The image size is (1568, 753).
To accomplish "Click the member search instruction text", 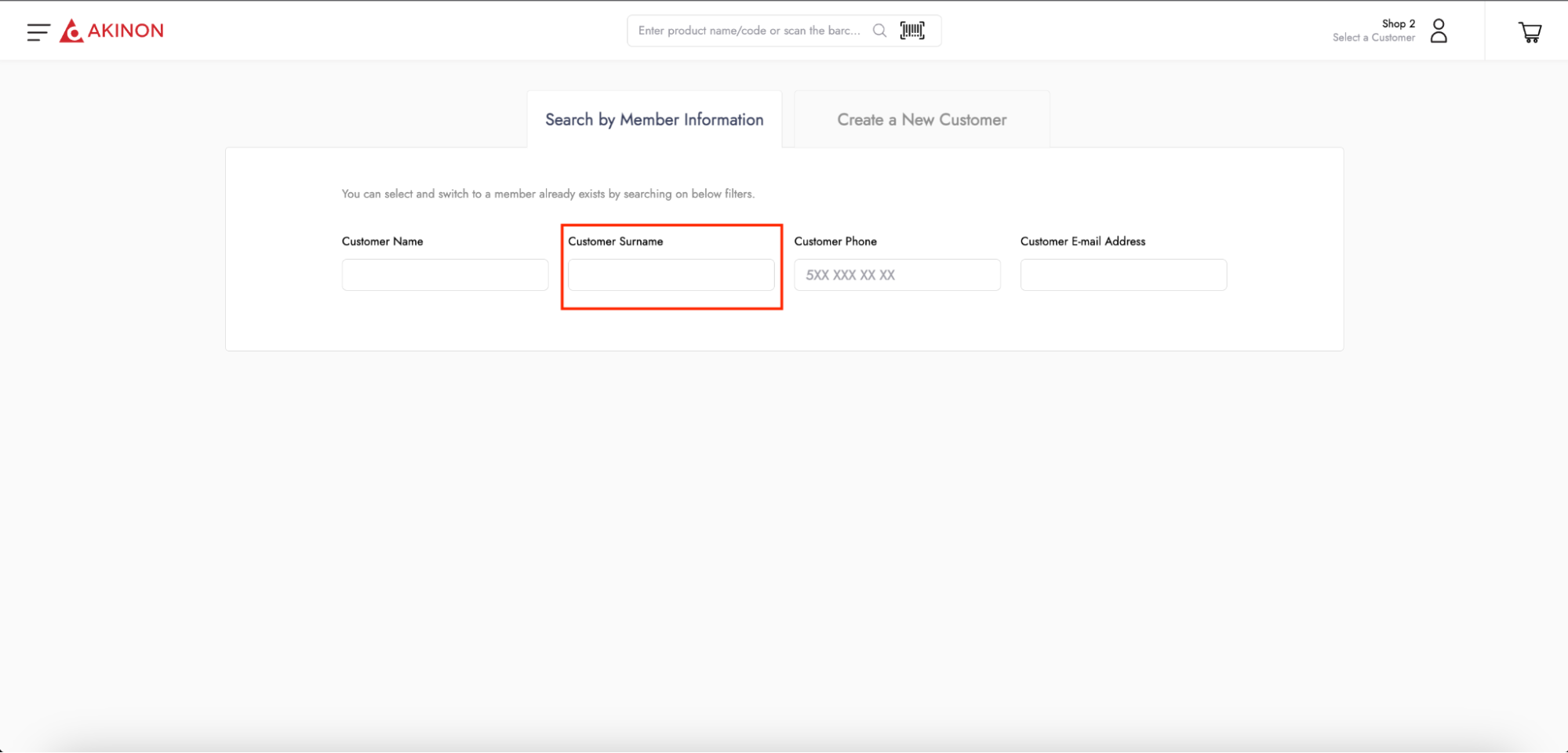I will [548, 194].
